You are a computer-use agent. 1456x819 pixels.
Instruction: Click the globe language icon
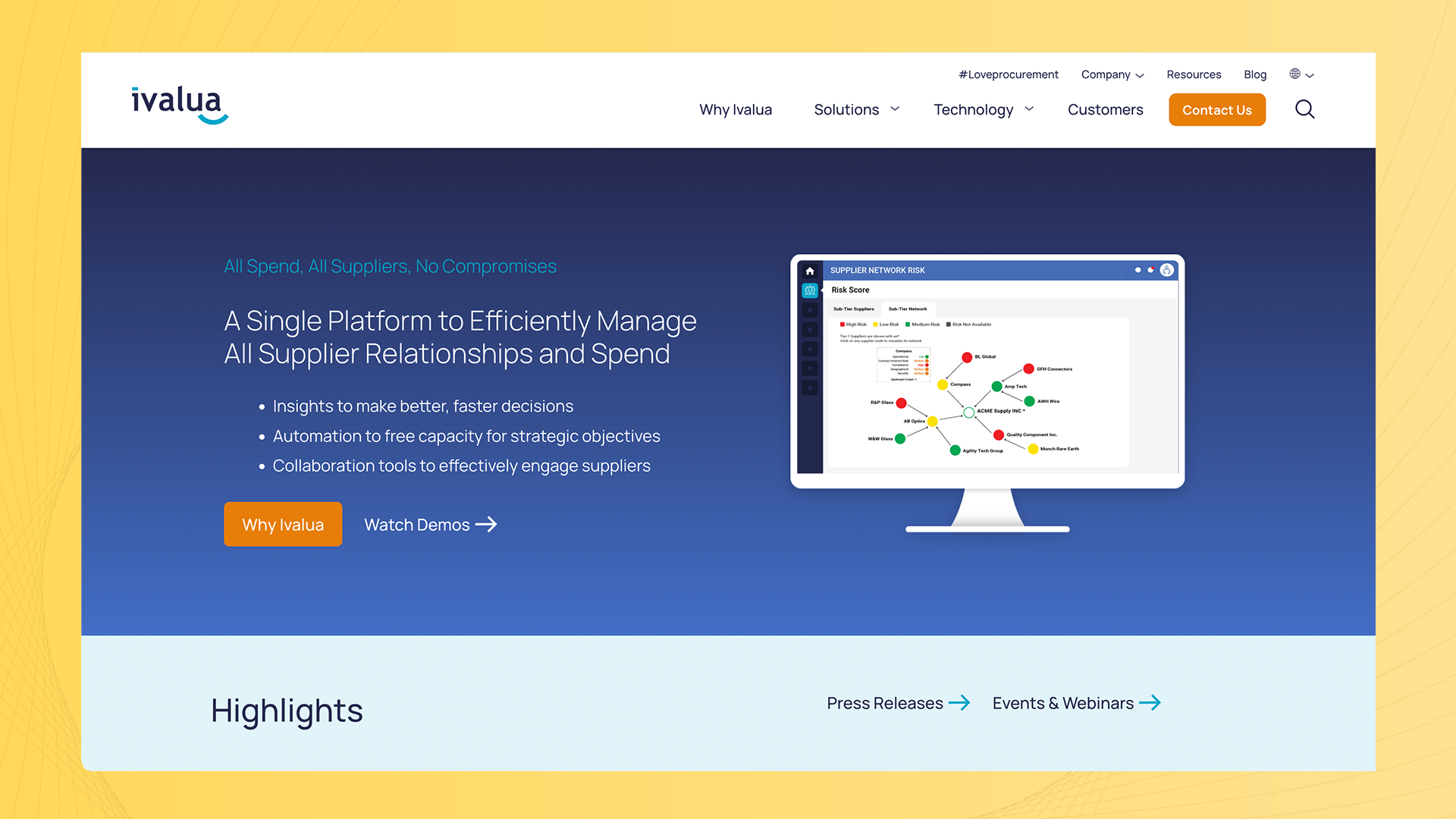tap(1294, 74)
